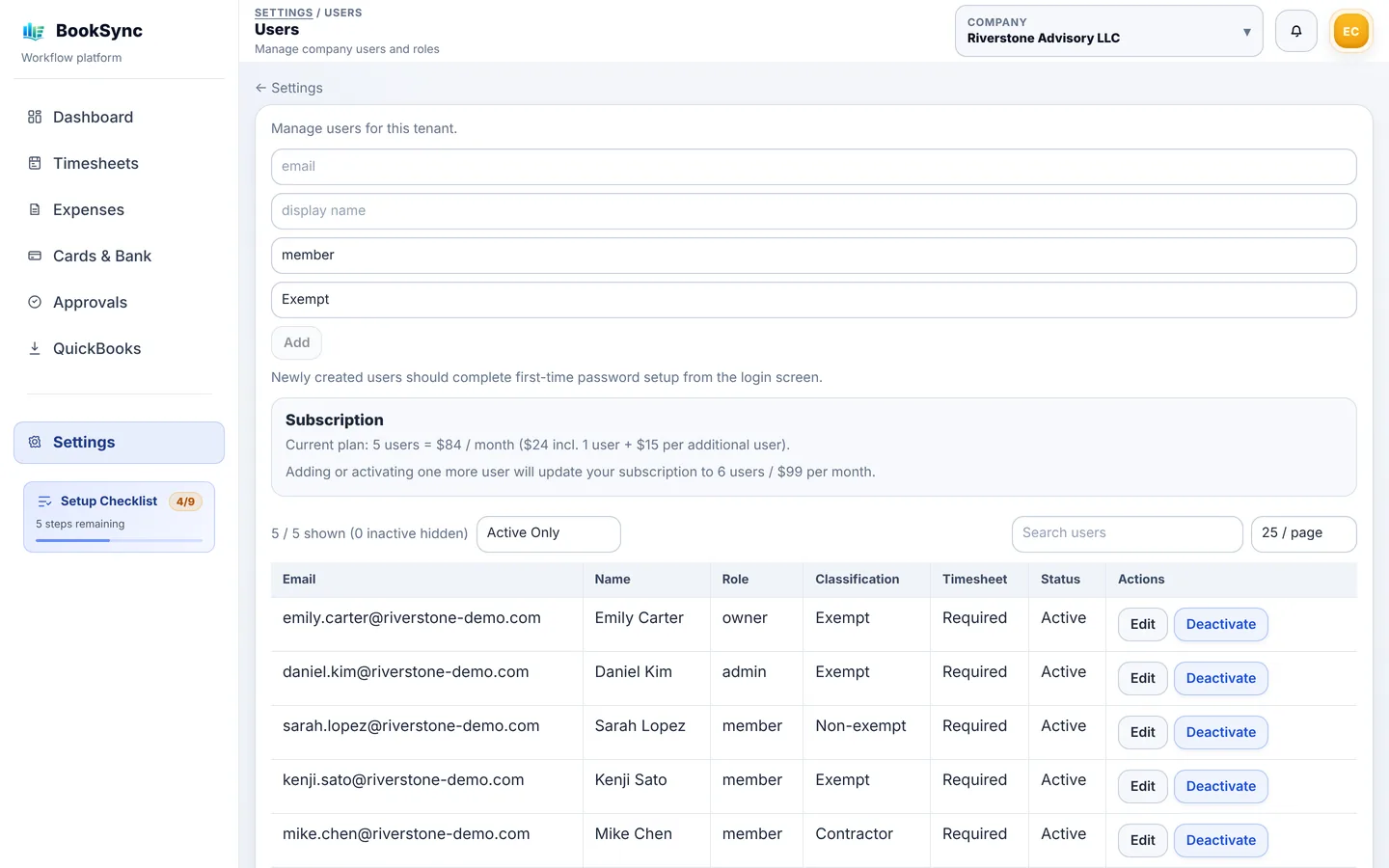Click the Approvals checkmark icon

coord(35,302)
